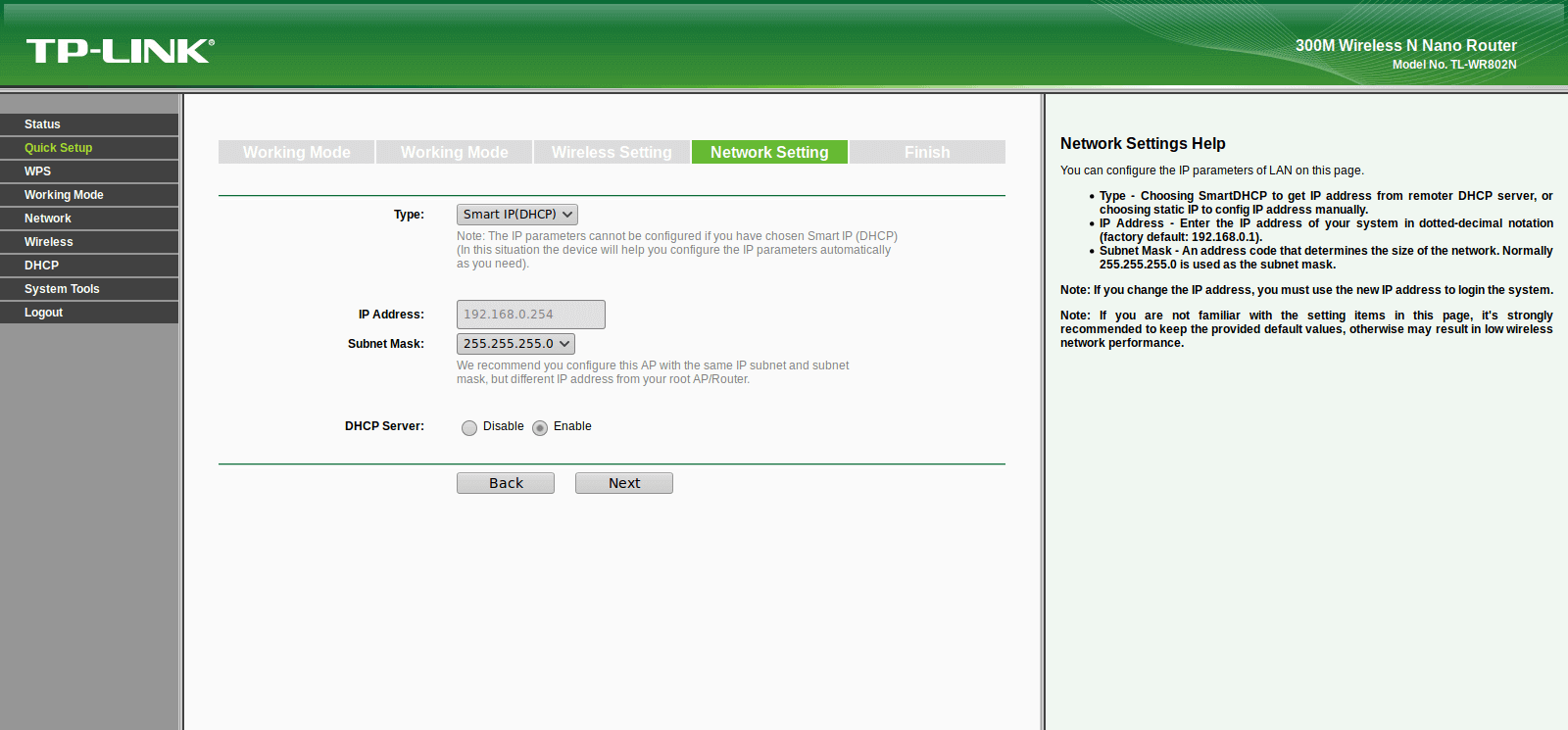The height and width of the screenshot is (730, 1568).
Task: Click the DHCP Server label
Action: pyautogui.click(x=384, y=426)
